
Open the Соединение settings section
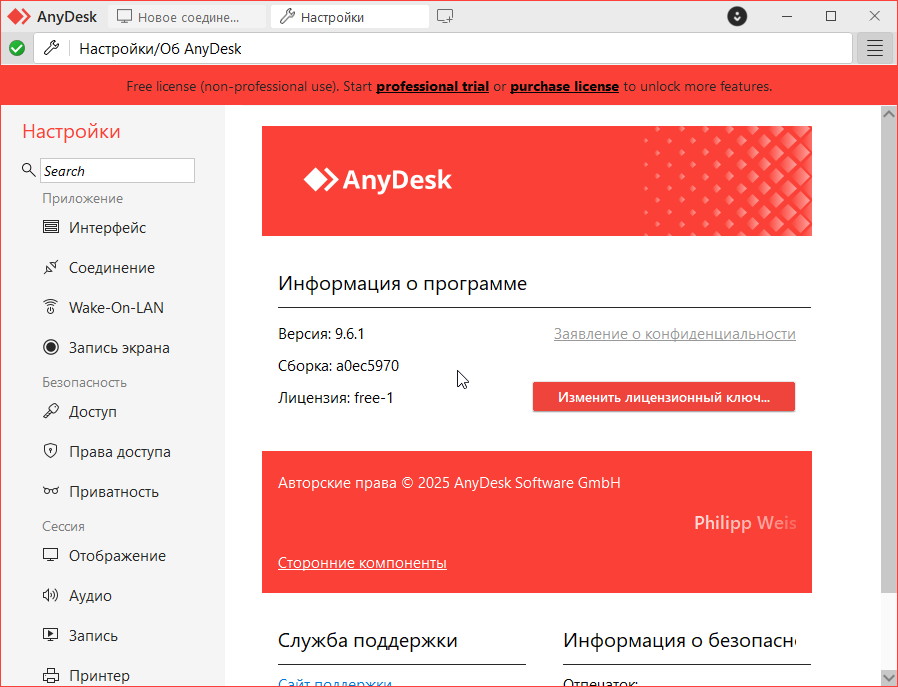coord(111,268)
